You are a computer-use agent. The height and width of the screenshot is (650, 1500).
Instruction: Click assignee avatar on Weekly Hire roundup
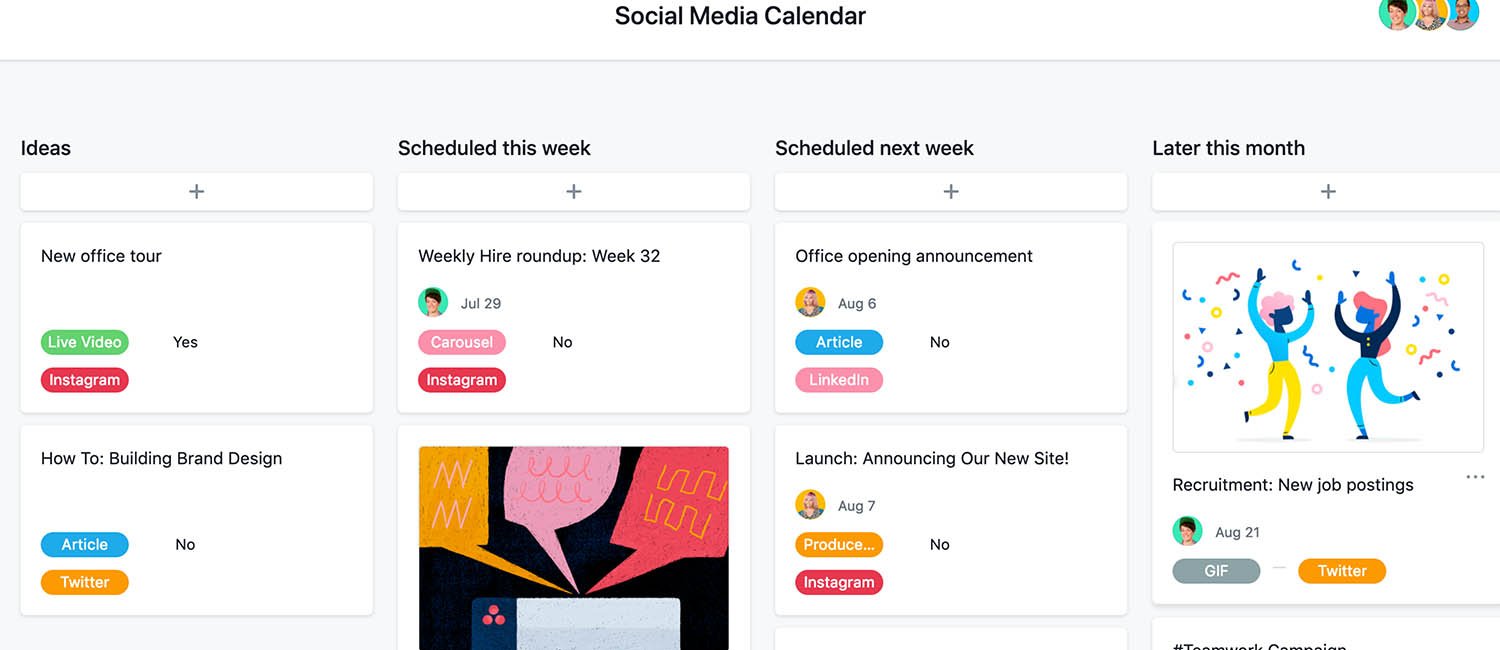tap(433, 302)
